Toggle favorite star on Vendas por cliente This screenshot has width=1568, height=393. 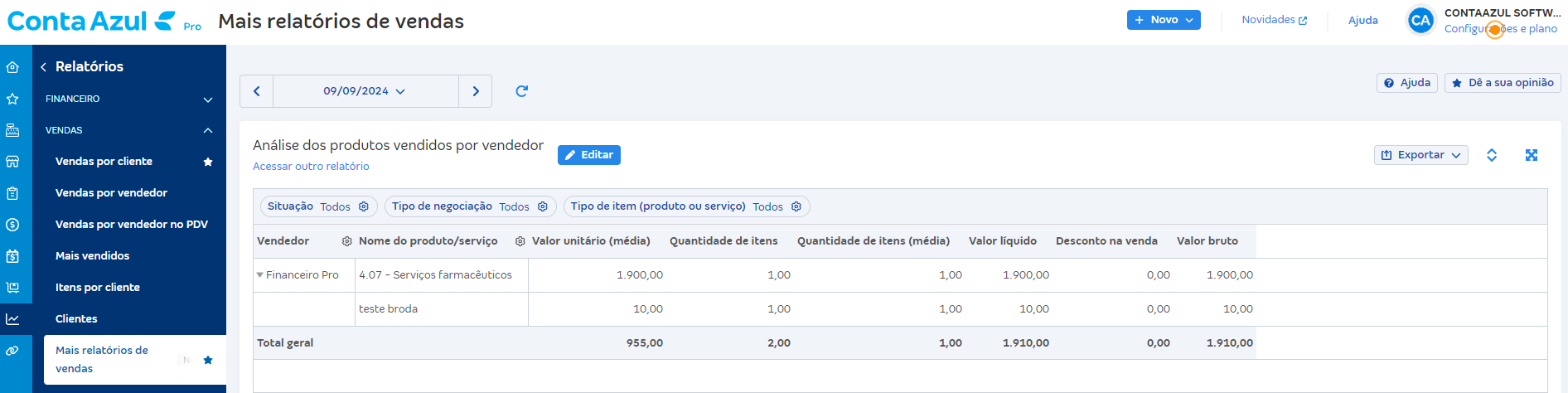coord(208,162)
